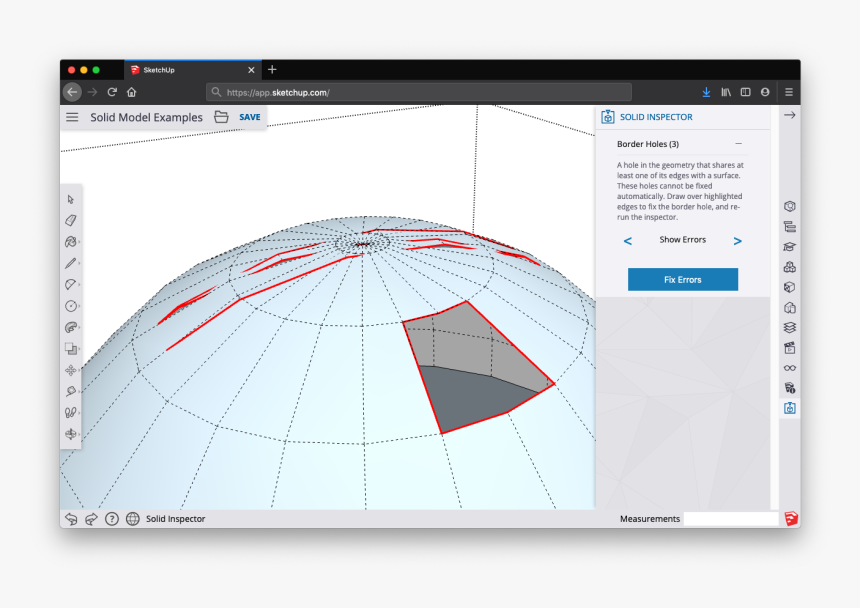Open the Layers panel icon
The height and width of the screenshot is (608, 860).
tap(790, 327)
